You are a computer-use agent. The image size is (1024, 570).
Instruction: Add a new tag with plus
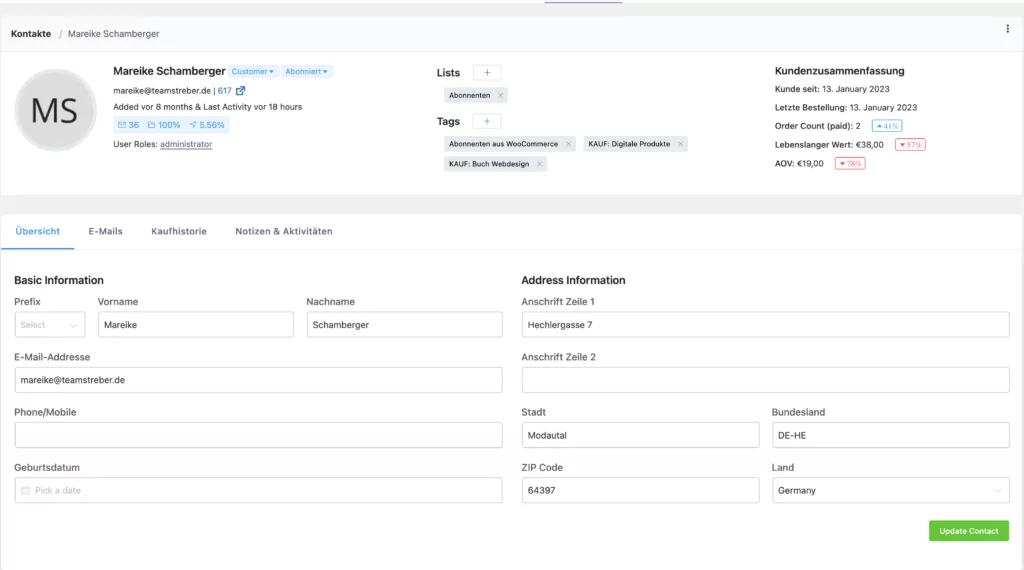[487, 121]
